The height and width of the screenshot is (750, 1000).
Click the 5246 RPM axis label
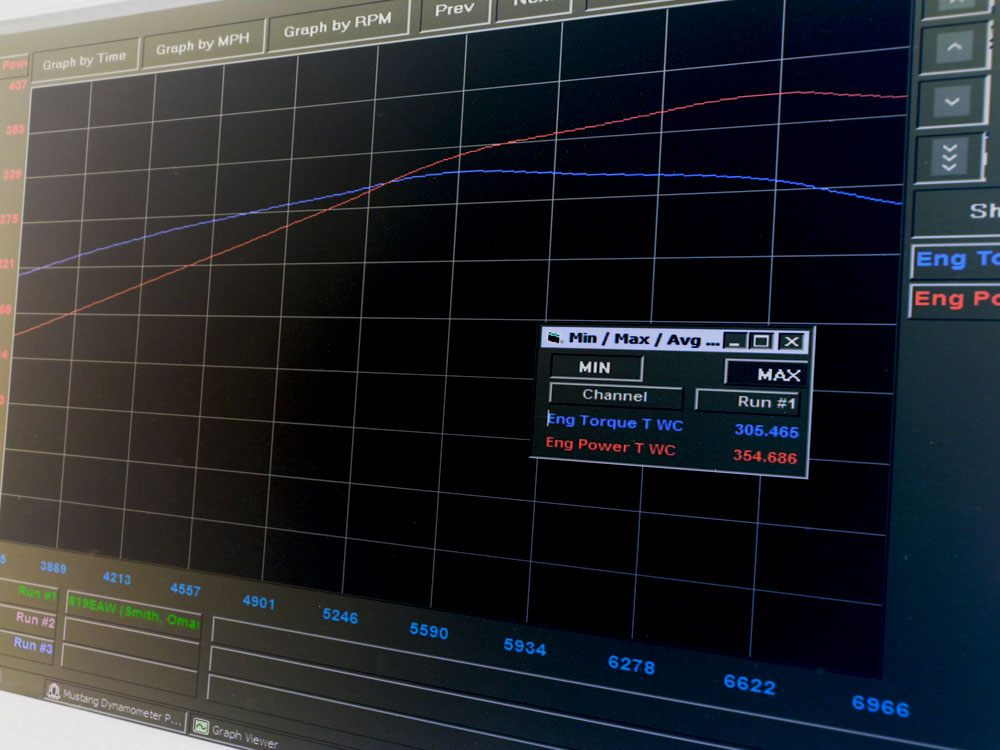point(340,615)
